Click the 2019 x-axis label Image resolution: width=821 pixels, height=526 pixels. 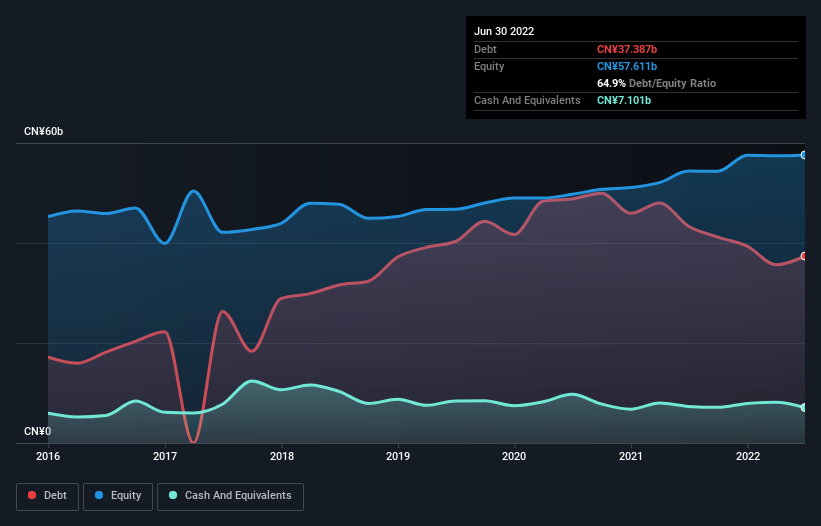(x=398, y=456)
